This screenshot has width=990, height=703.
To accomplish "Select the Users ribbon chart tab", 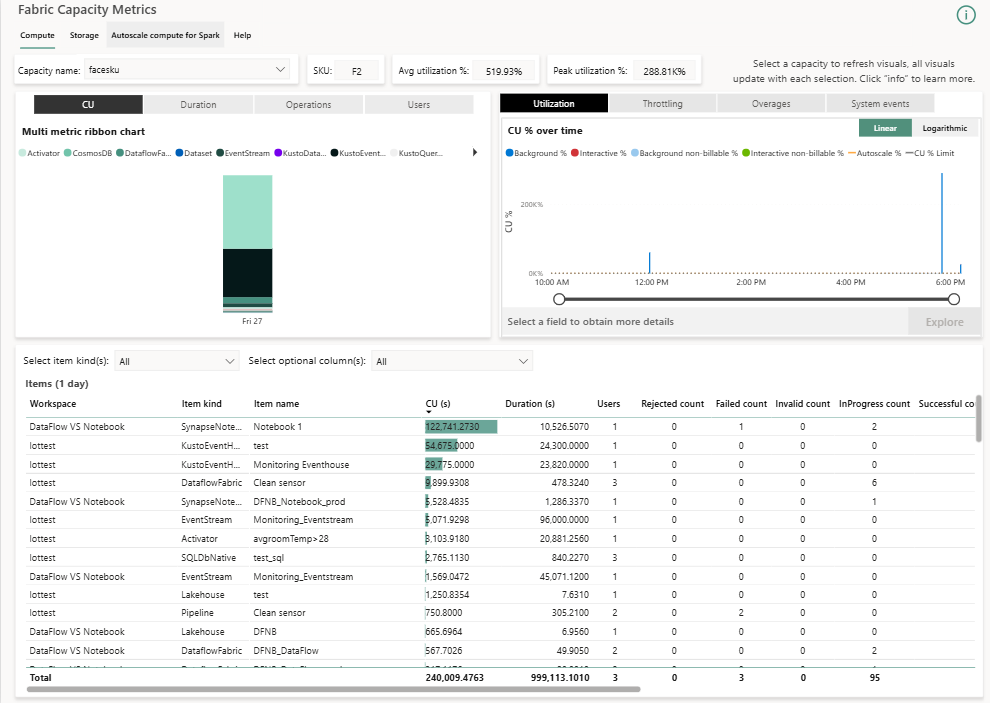I will point(419,104).
